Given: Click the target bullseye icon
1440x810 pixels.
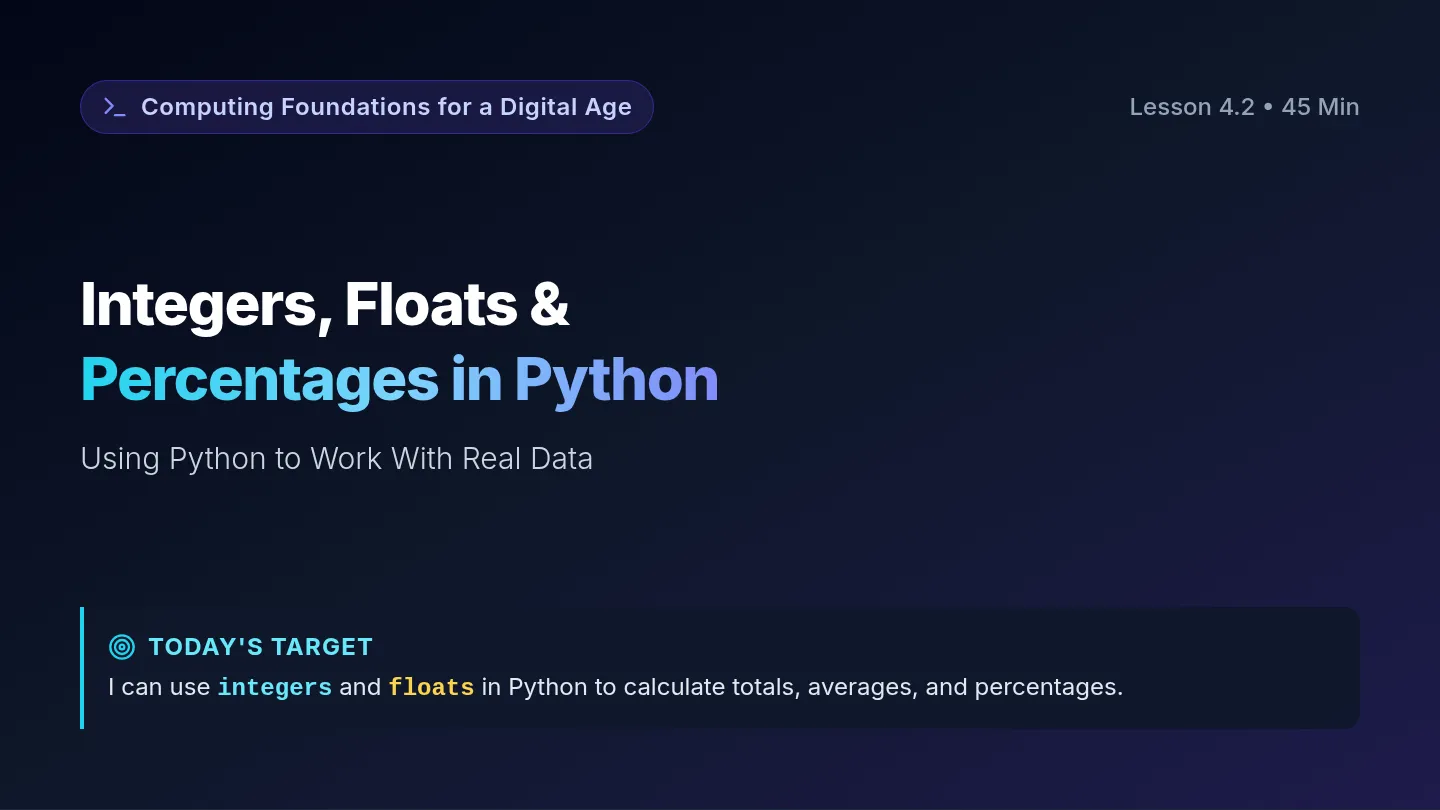Looking at the screenshot, I should [x=122, y=647].
